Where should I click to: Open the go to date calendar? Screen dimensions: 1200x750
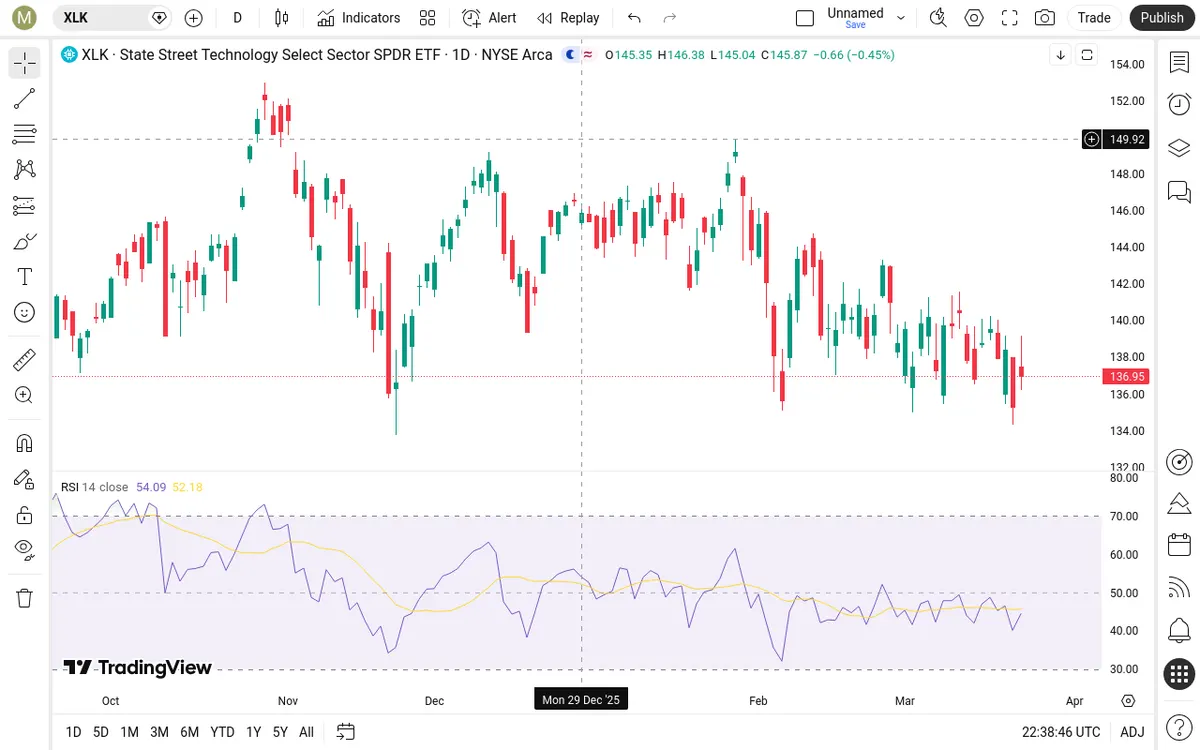(x=346, y=732)
